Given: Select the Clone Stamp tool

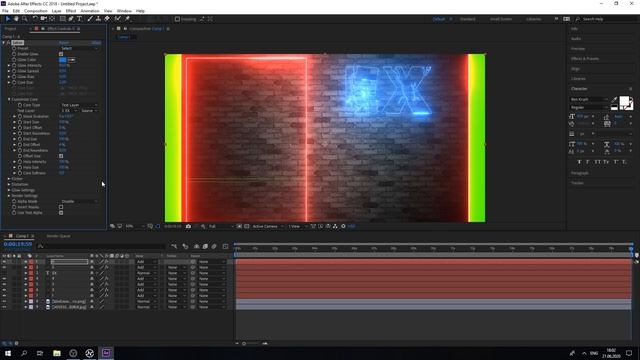Looking at the screenshot, I should (x=98, y=19).
